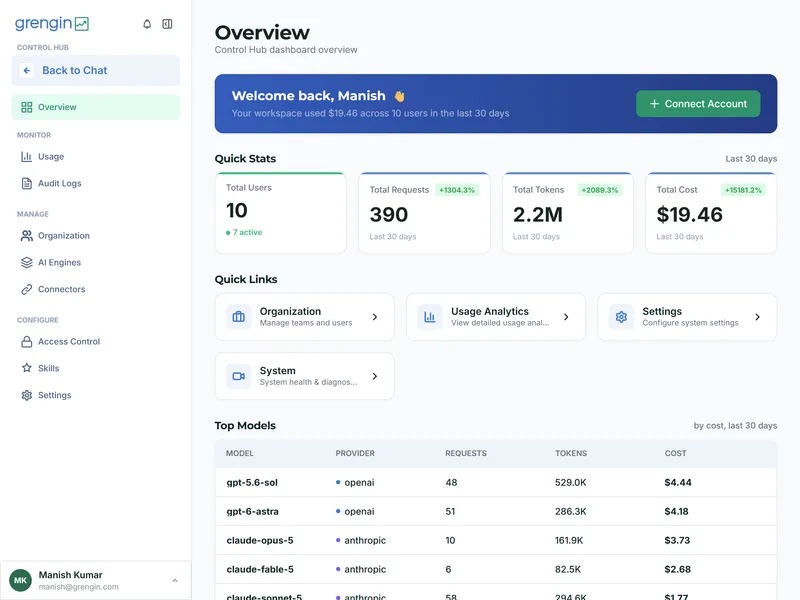
Task: Click the REQUESTS column header
Action: pos(466,453)
